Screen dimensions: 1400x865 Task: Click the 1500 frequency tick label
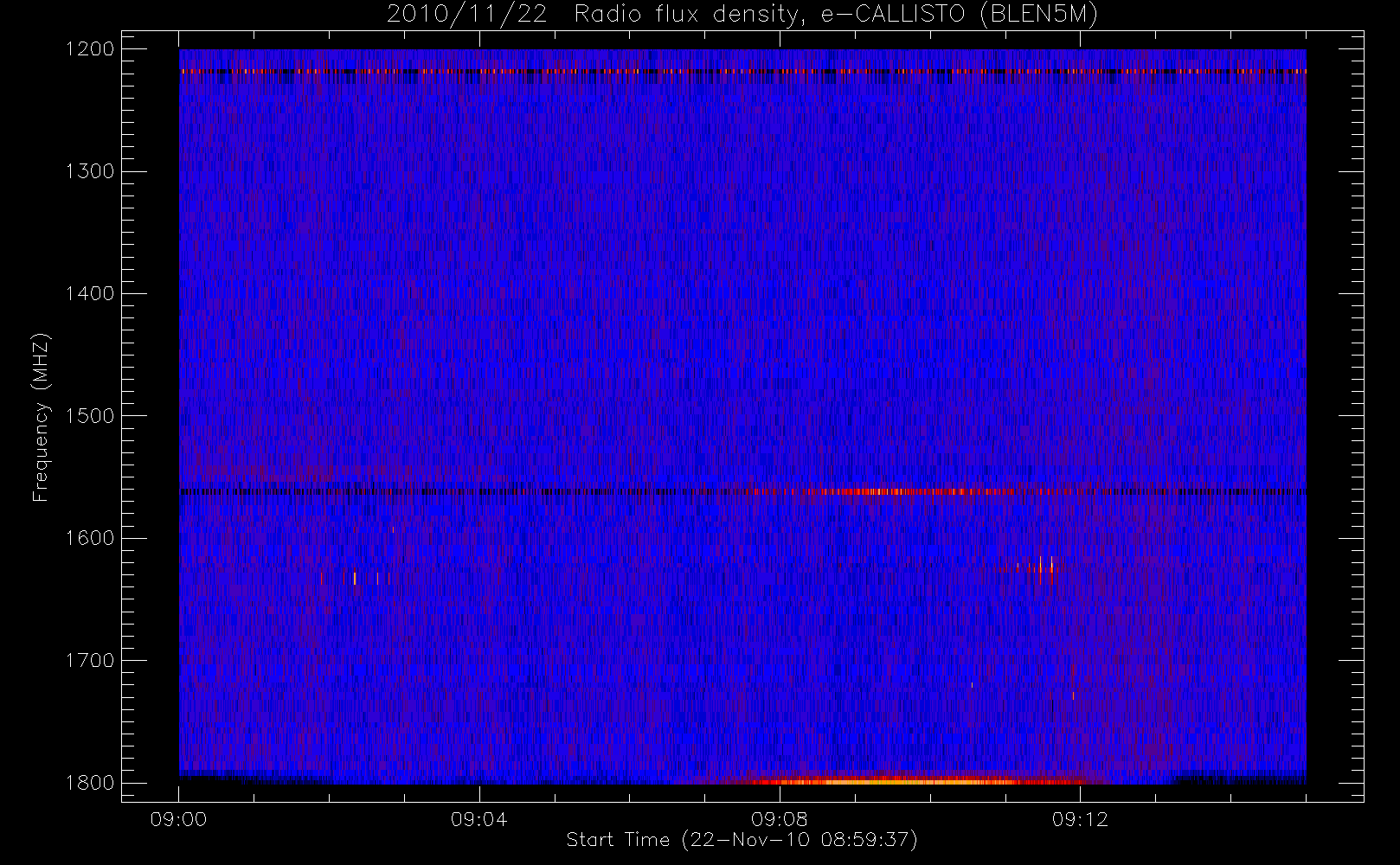[x=90, y=416]
